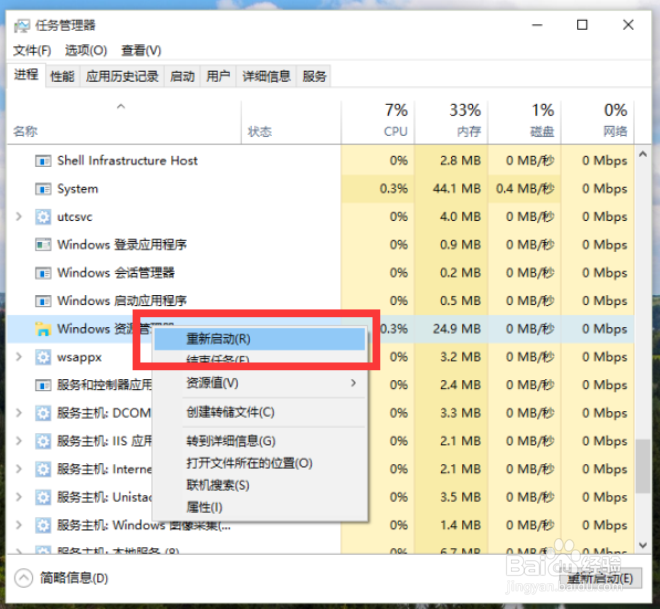Click the 服务主机: IIS gear icon

43,441
